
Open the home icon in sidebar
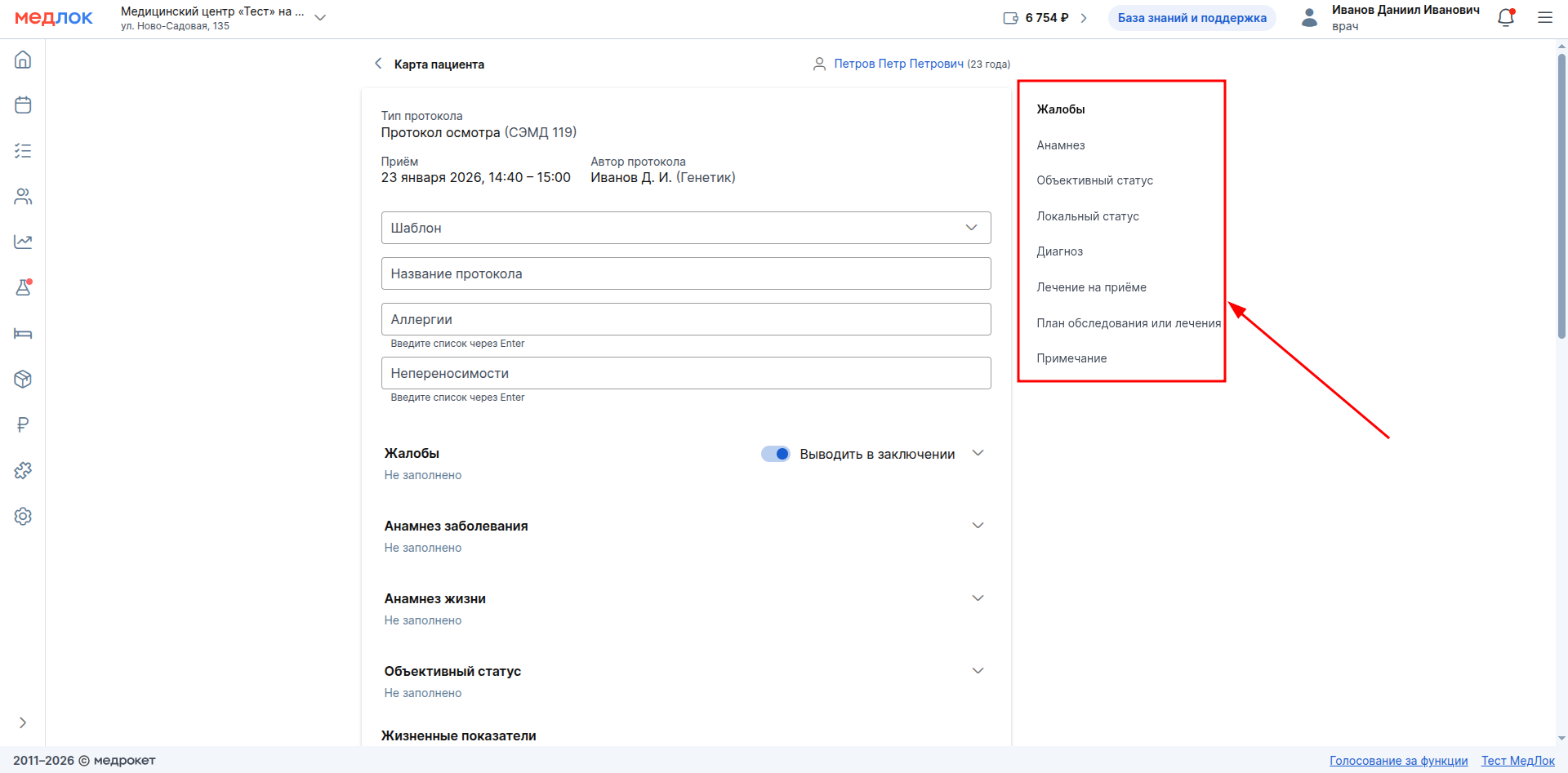coord(23,60)
